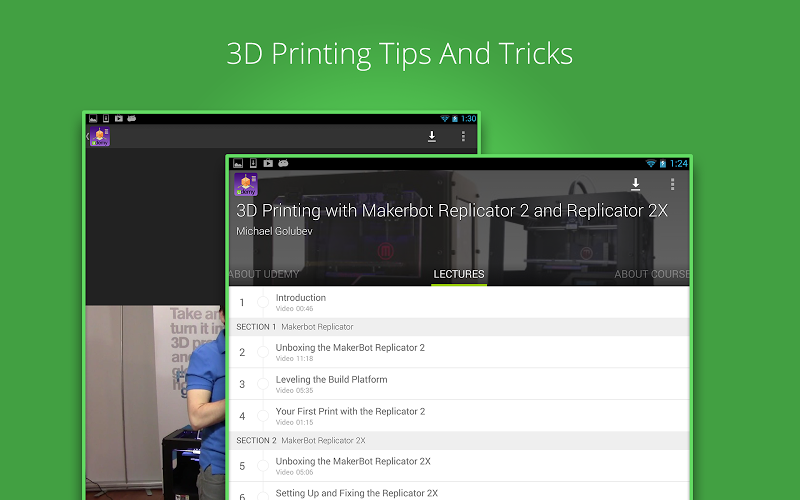Tap instructor name Michael Golubev

click(x=274, y=231)
